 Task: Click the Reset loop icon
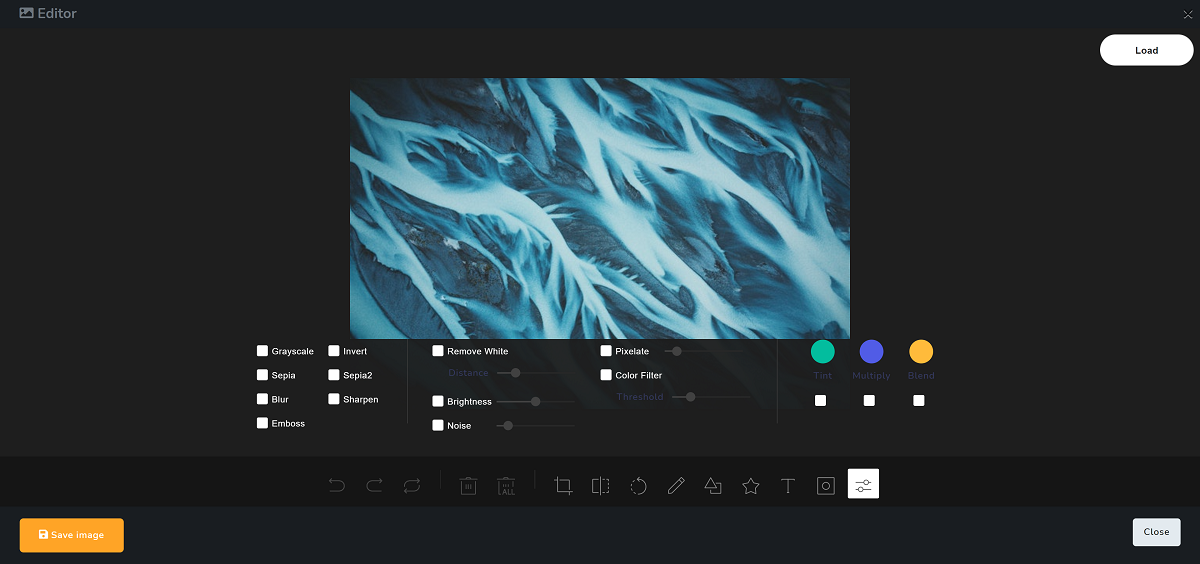click(412, 486)
